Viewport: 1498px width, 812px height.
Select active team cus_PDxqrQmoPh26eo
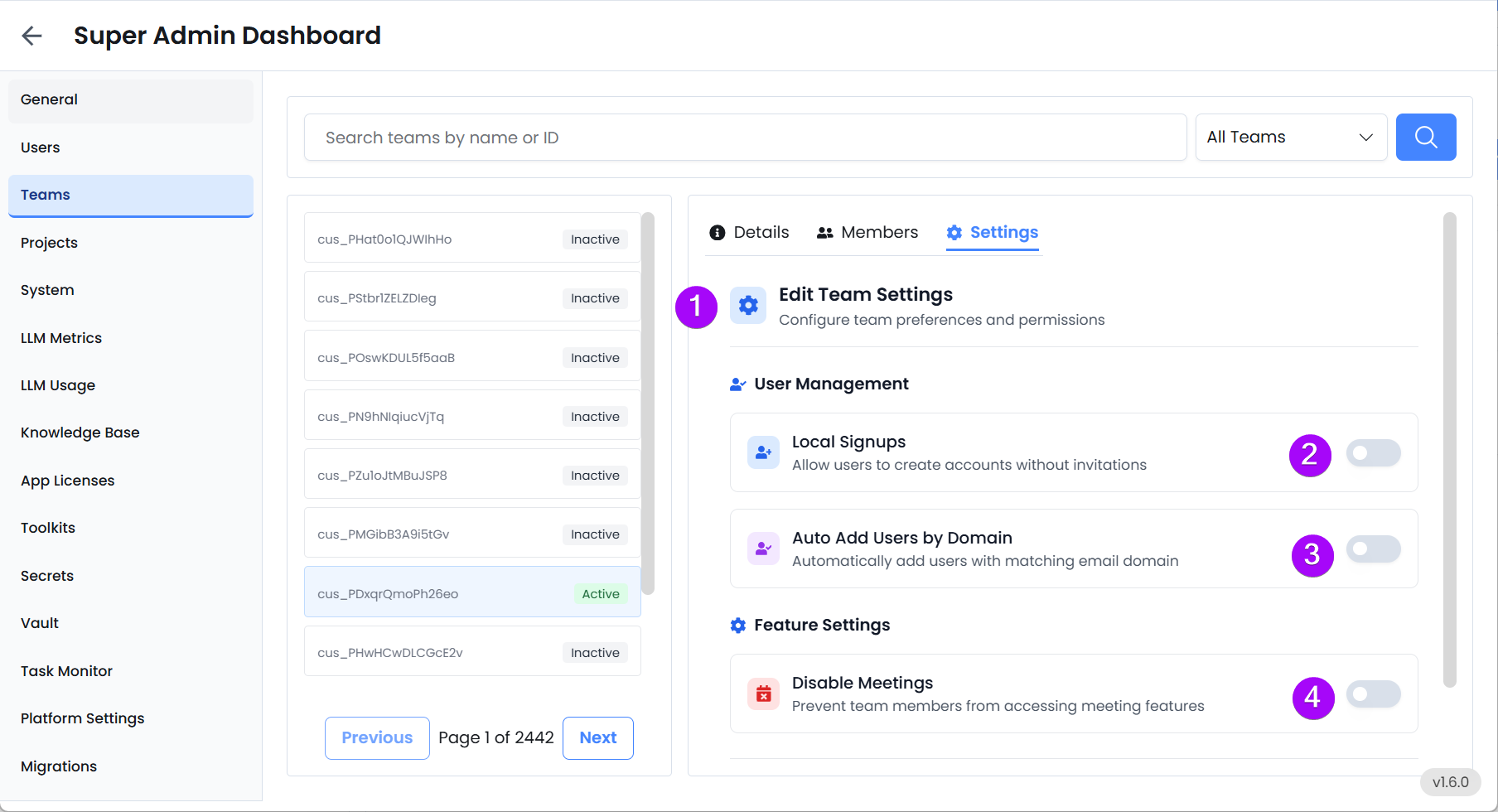[x=472, y=592]
